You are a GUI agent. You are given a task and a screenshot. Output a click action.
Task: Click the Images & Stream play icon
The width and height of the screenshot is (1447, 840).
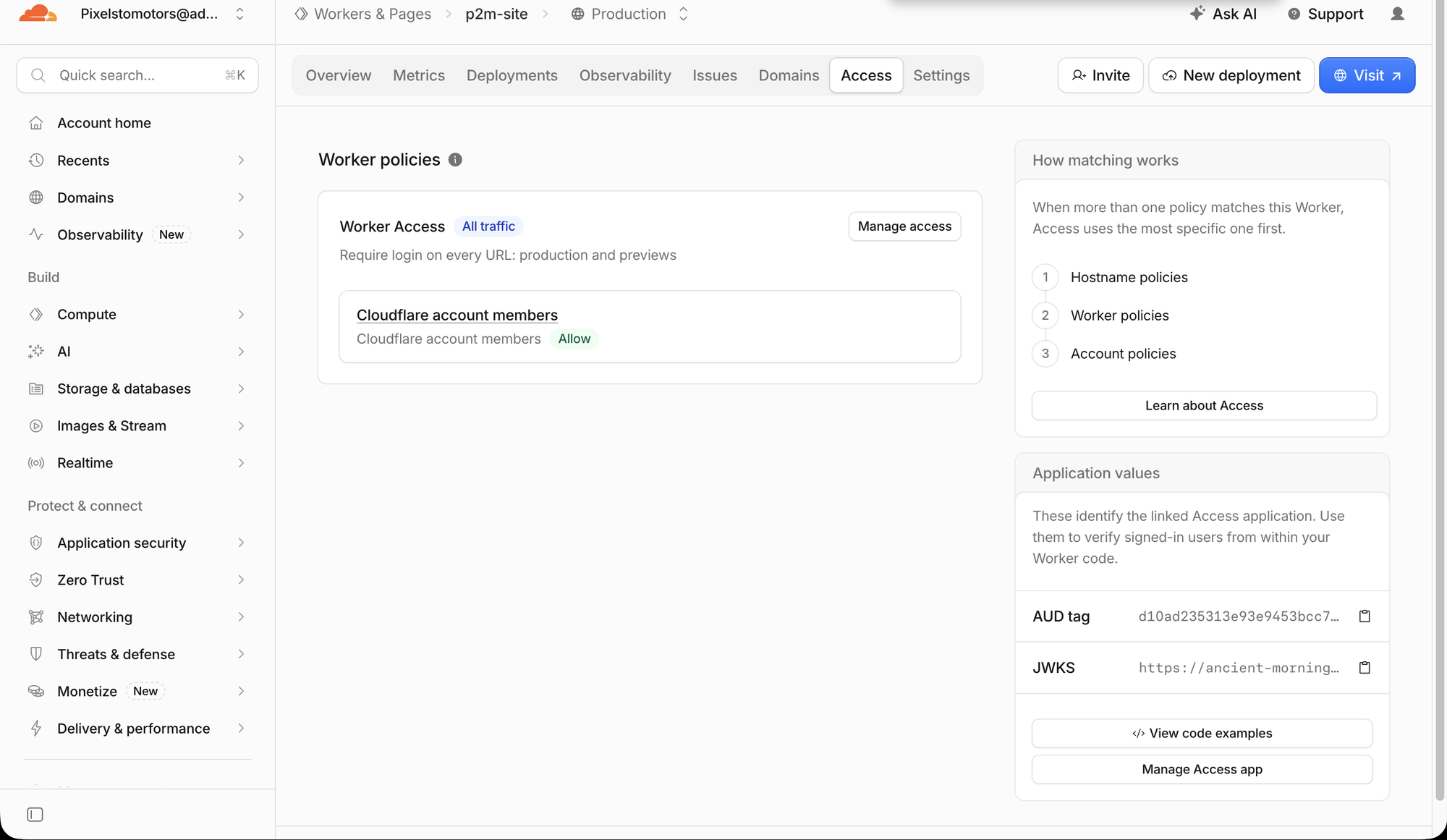tap(36, 426)
